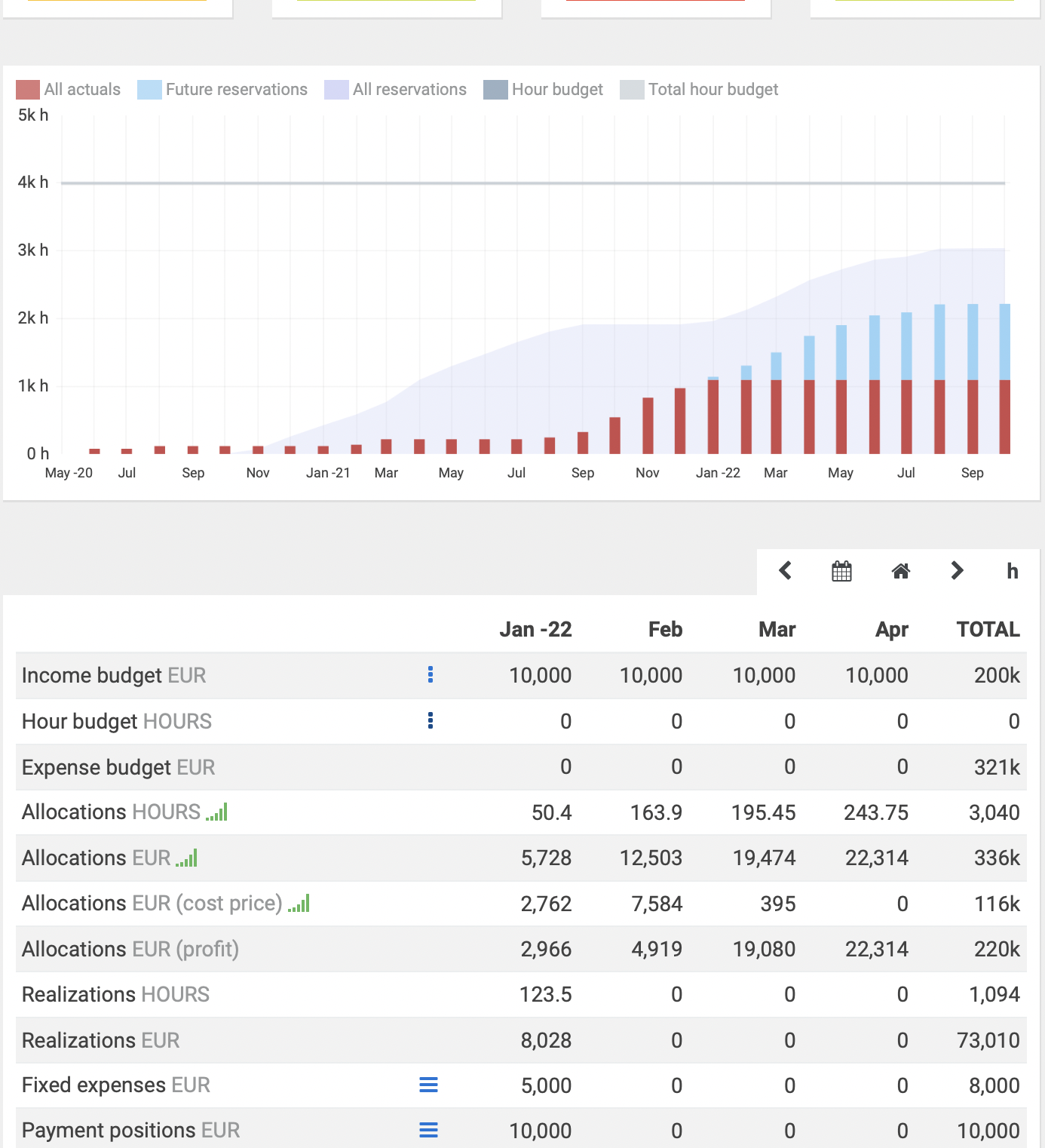Click Jan -22 Income budget value 10,000
The width and height of the screenshot is (1045, 1148).
[x=540, y=675]
